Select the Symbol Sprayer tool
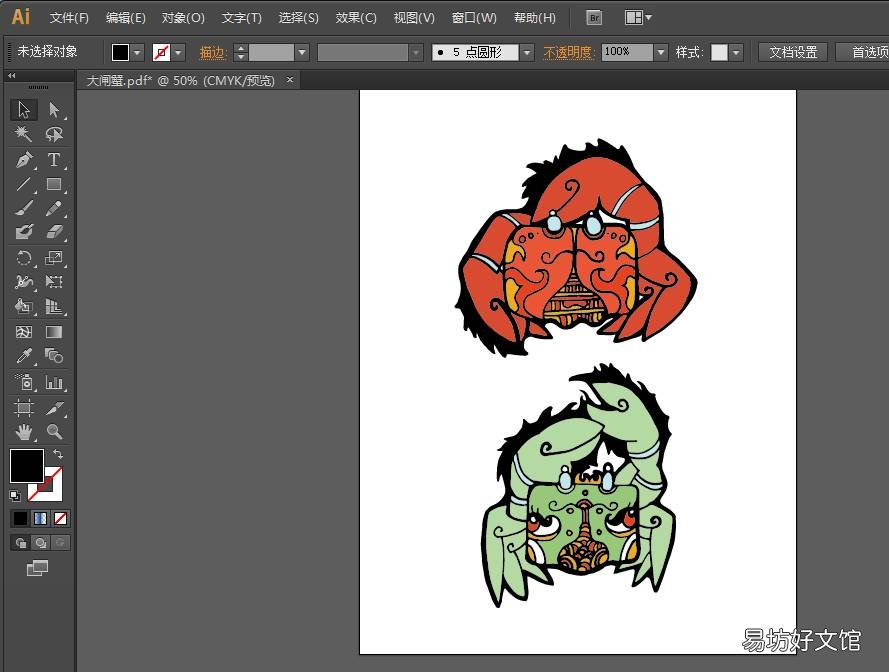This screenshot has width=889, height=672. [24, 382]
